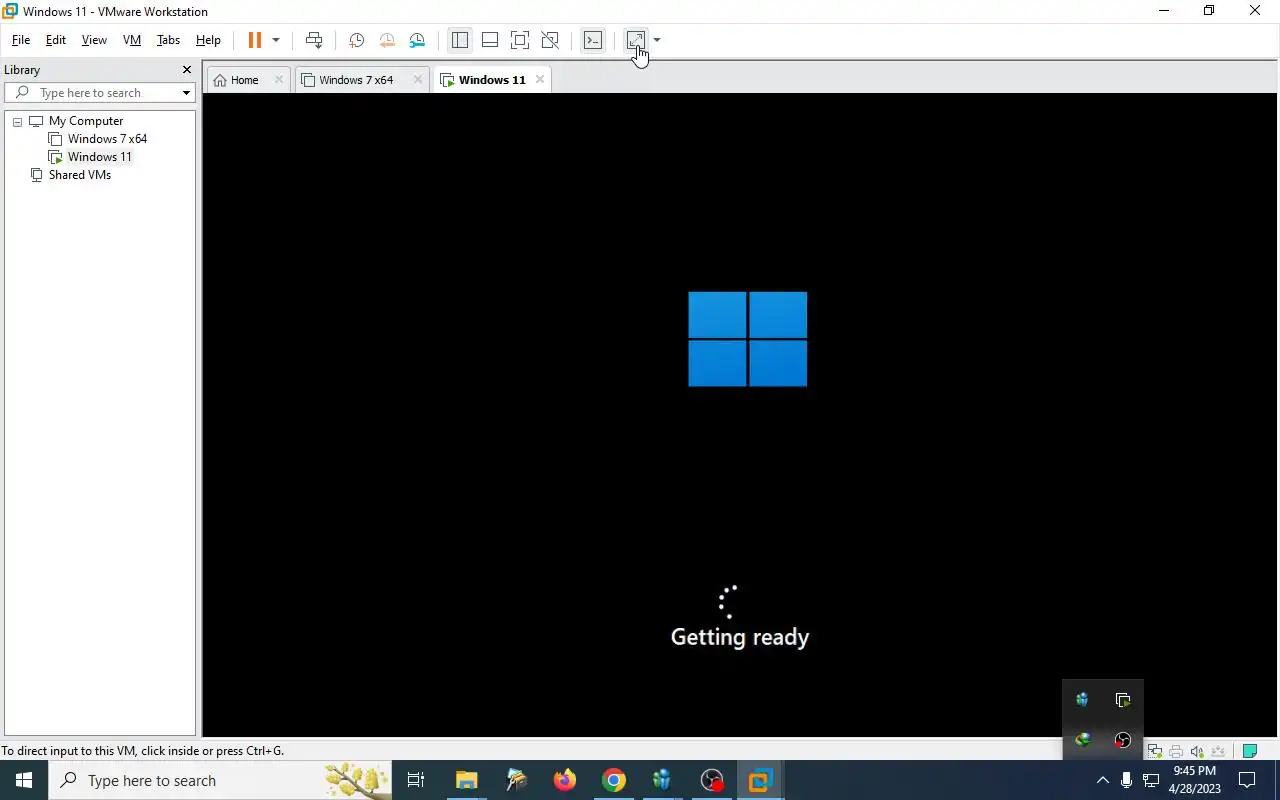Enter full screen mode
Screen dimensions: 1280x800
[x=520, y=40]
